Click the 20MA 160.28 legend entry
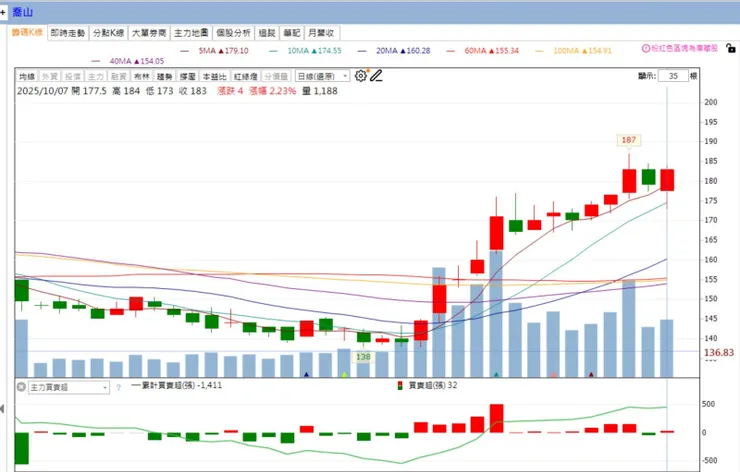This screenshot has height=472, width=740. (395, 51)
